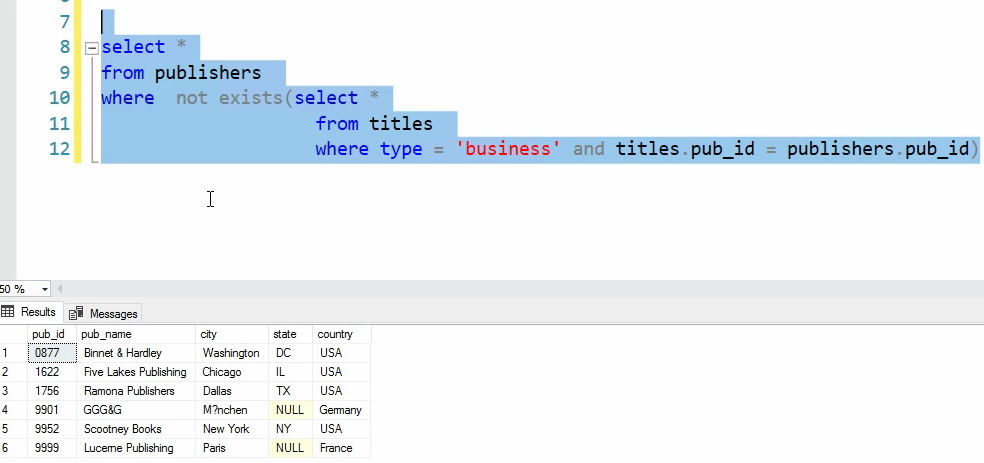Select the pub_name column header
This screenshot has width=984, height=463.
pos(136,334)
